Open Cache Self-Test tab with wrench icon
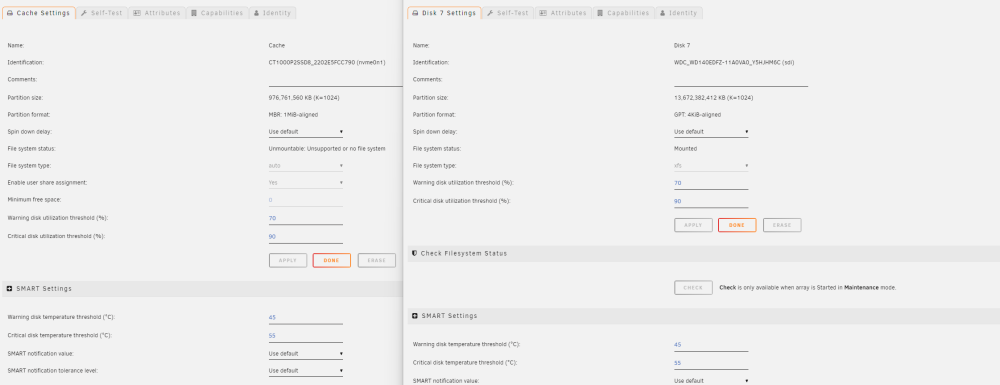The image size is (1000, 385). tap(101, 13)
